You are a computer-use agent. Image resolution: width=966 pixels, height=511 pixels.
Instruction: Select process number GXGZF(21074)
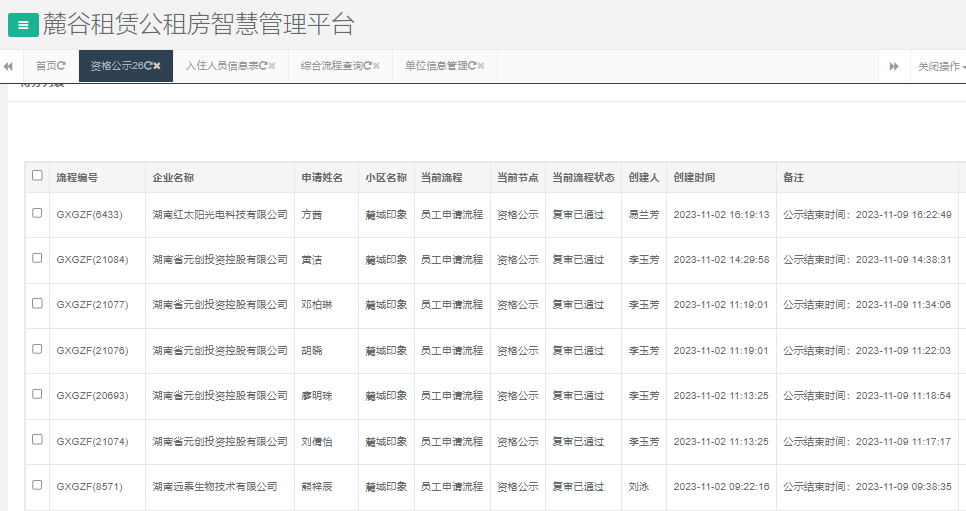[92, 441]
